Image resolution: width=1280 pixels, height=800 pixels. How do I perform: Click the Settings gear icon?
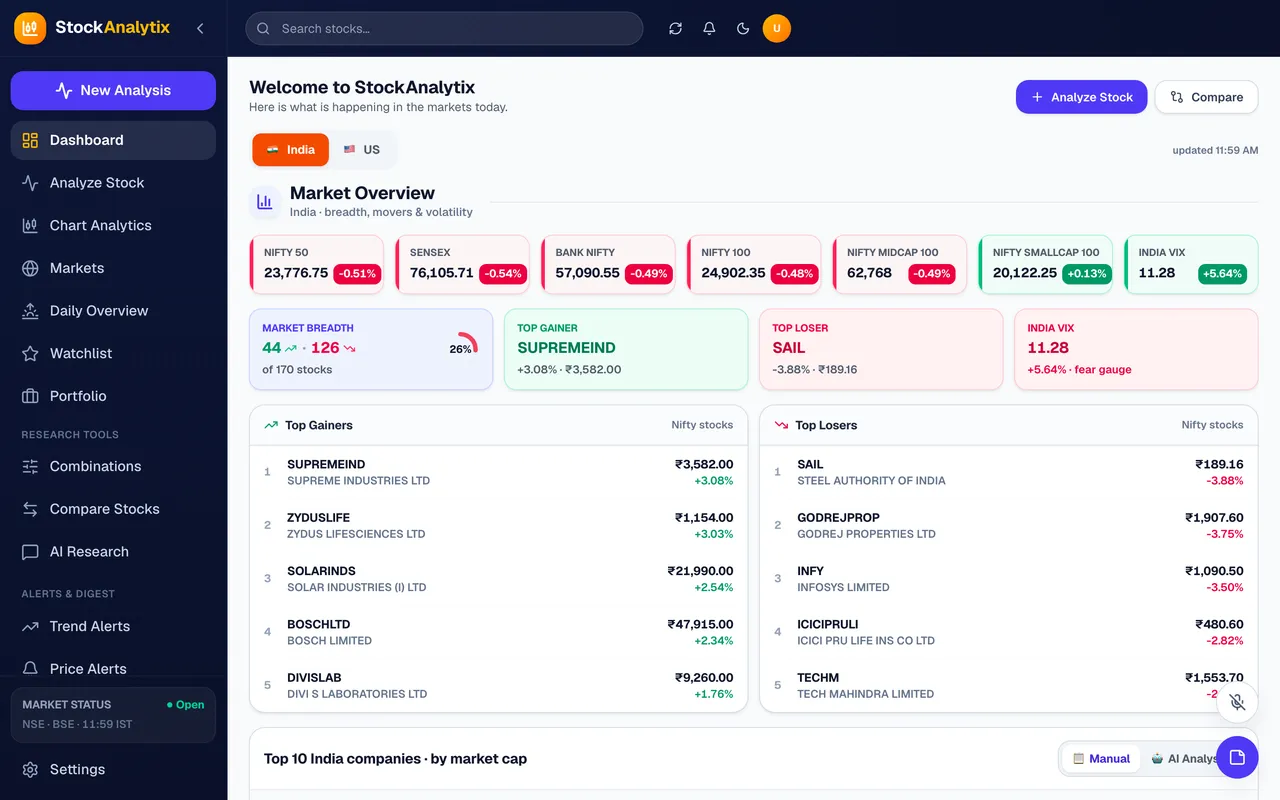click(30, 769)
